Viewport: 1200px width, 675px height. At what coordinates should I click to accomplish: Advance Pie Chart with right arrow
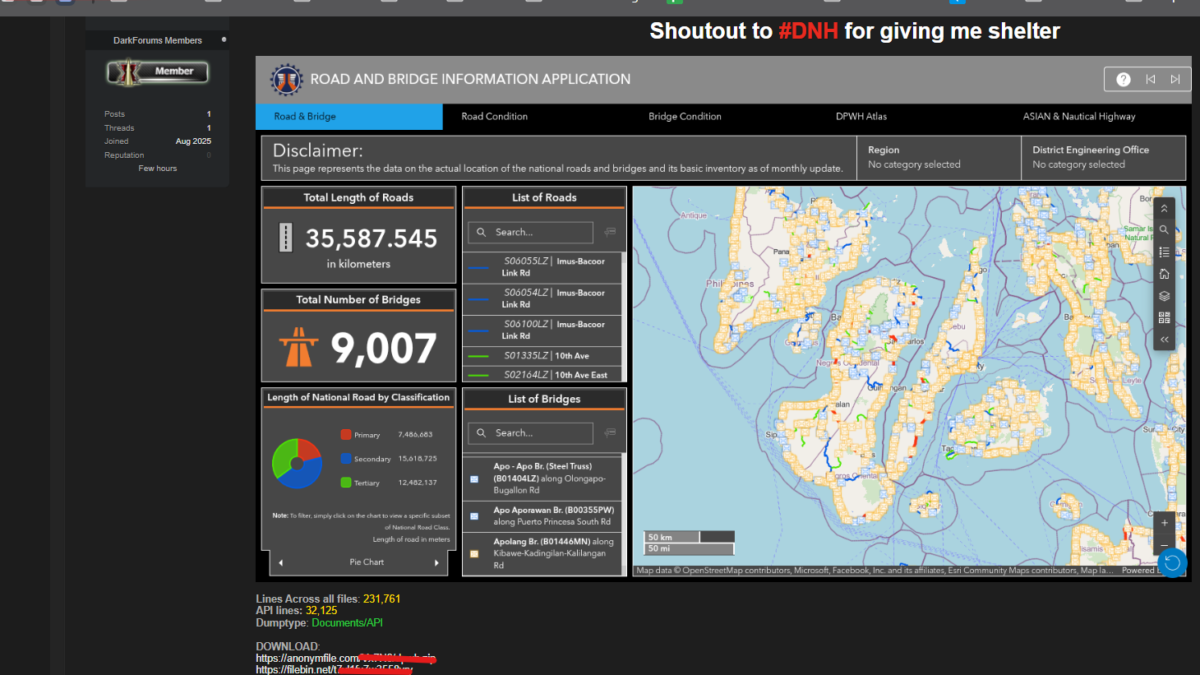click(437, 563)
